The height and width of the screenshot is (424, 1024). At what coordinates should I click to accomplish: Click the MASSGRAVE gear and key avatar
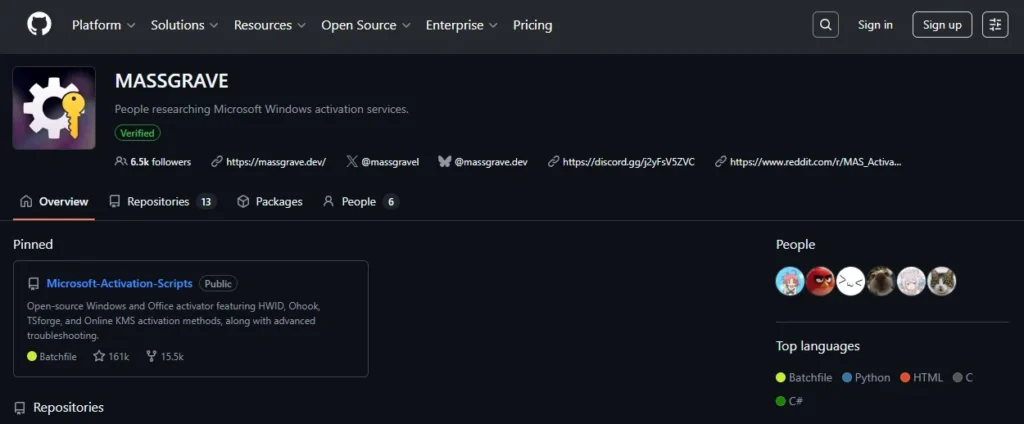(x=54, y=108)
